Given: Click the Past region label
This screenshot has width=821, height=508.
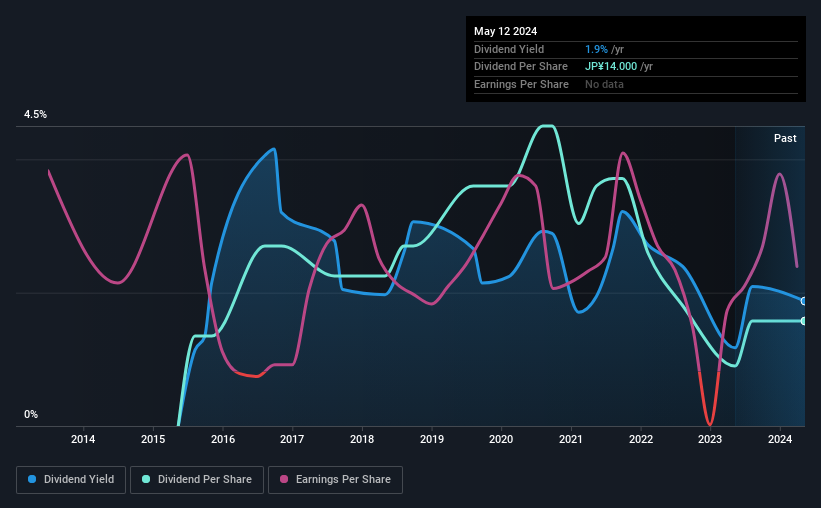Looking at the screenshot, I should pos(785,138).
